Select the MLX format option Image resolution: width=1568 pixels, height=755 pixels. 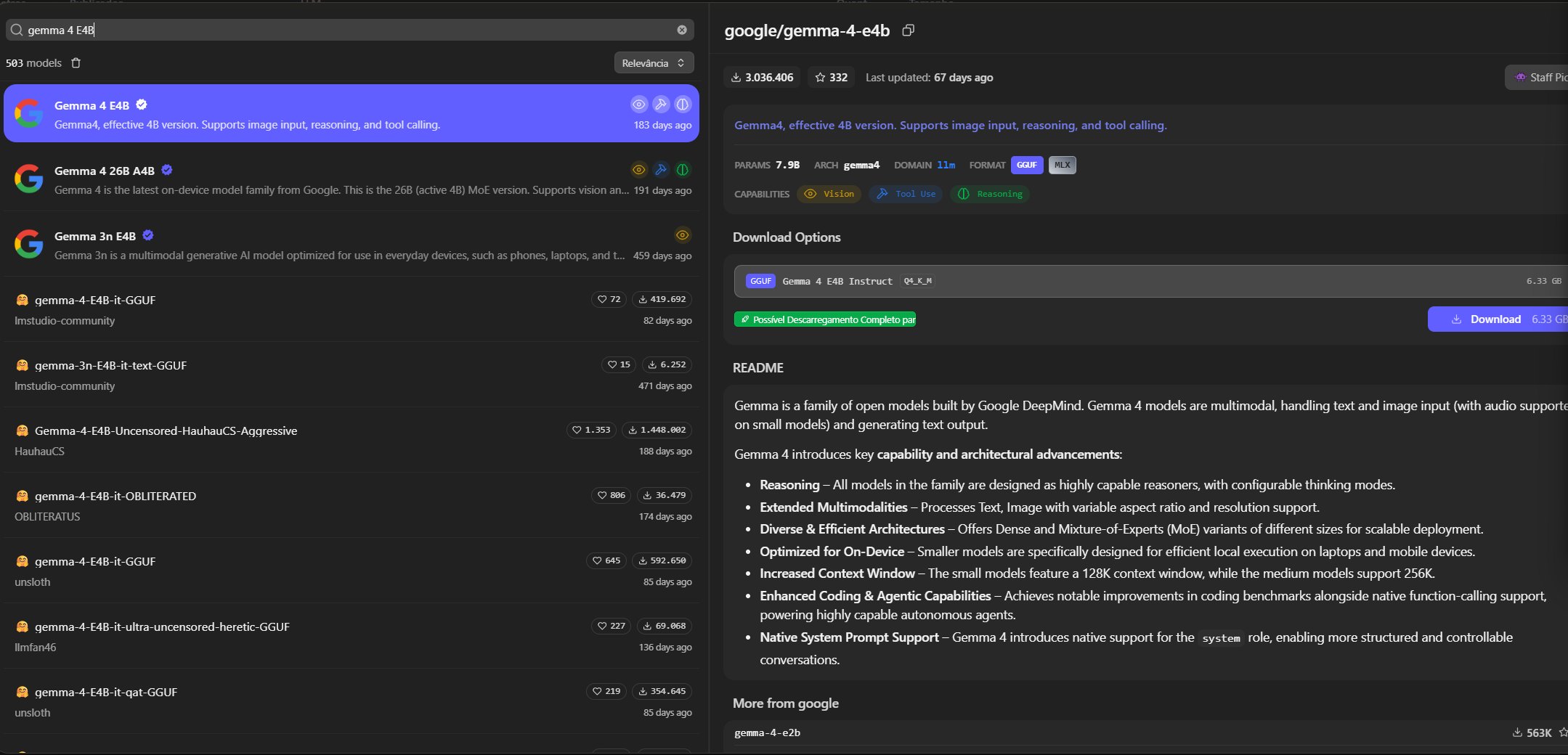tap(1063, 165)
